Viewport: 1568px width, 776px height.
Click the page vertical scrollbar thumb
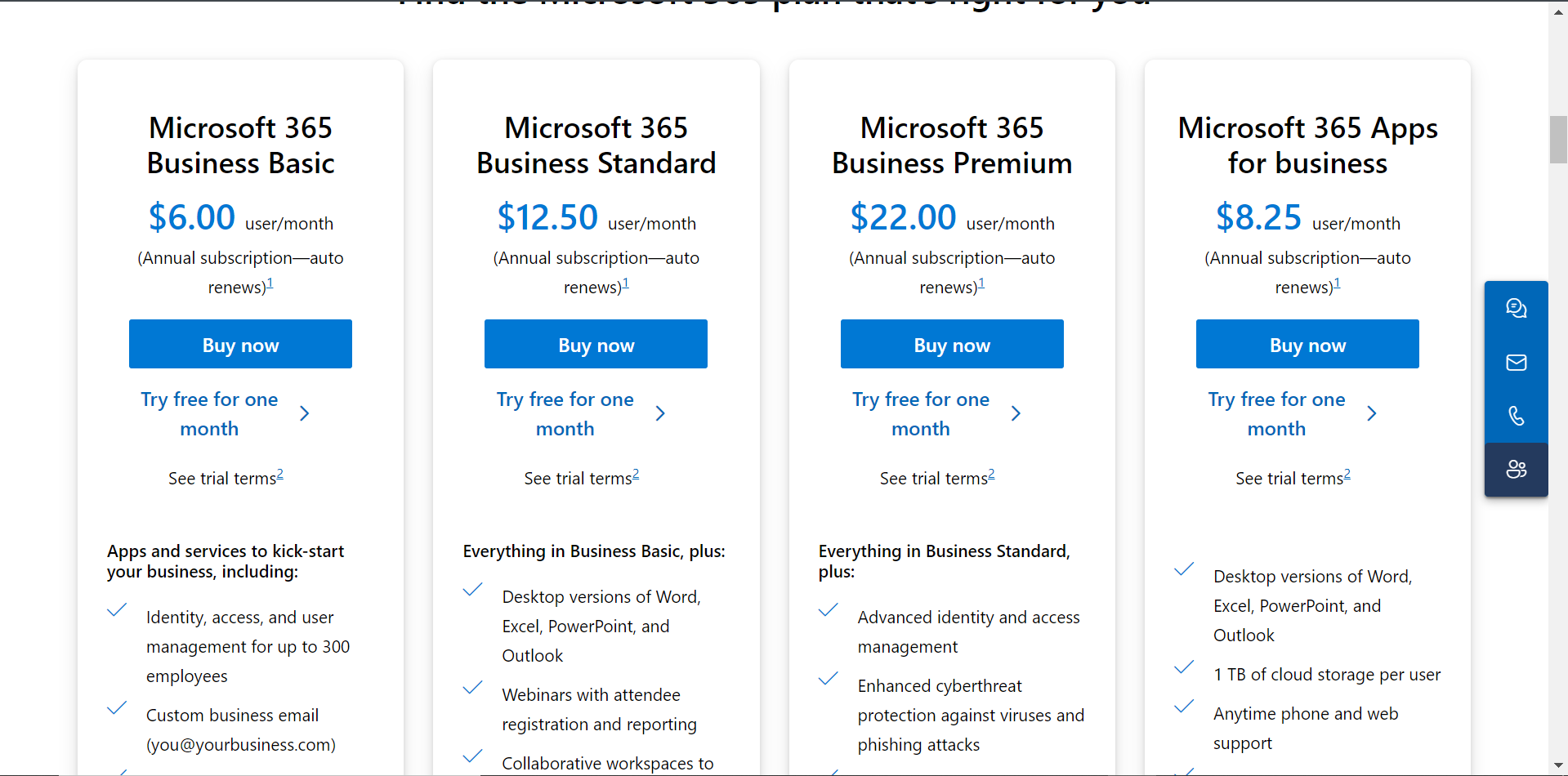(x=1558, y=140)
